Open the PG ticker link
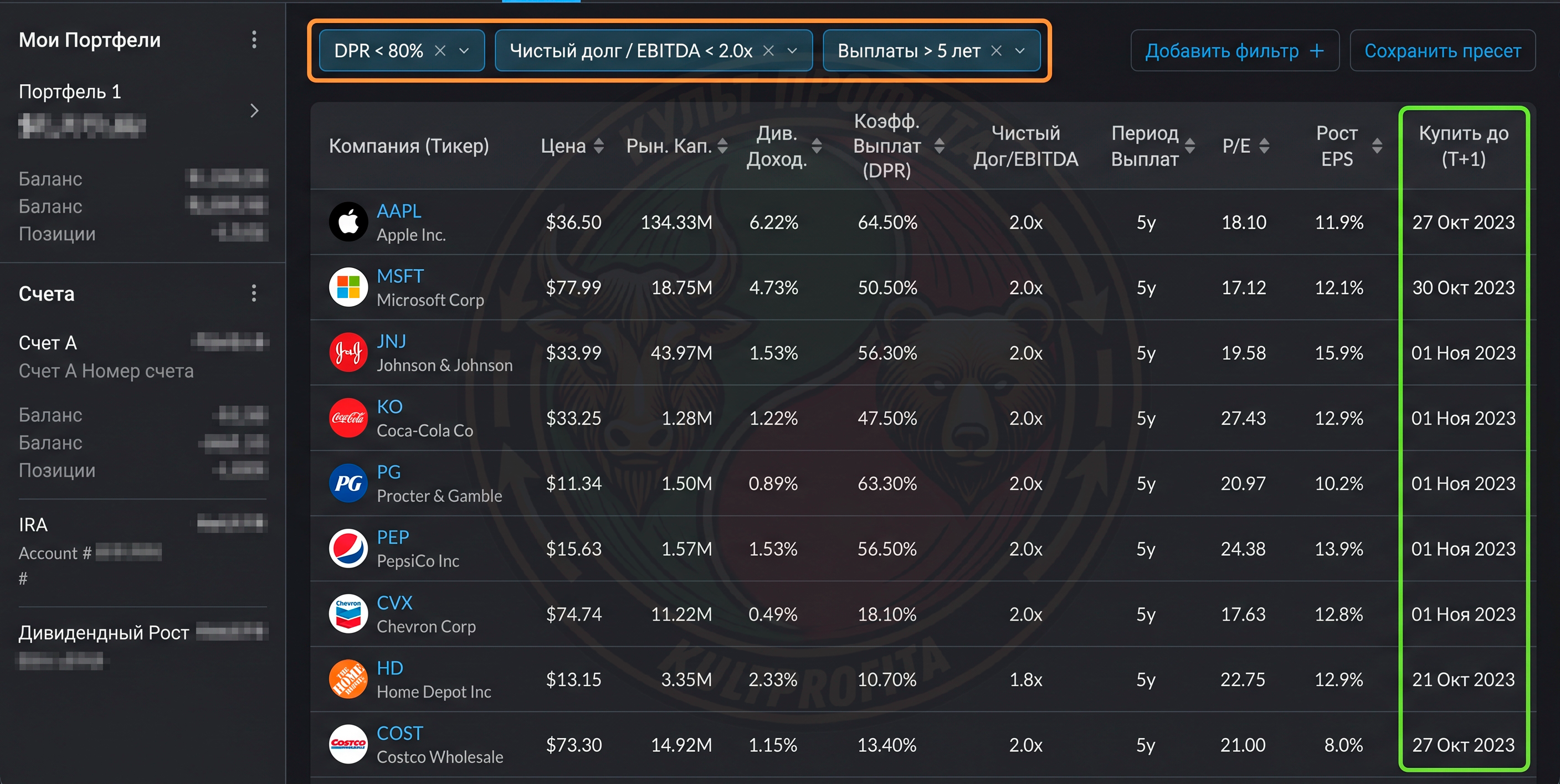 pyautogui.click(x=389, y=472)
